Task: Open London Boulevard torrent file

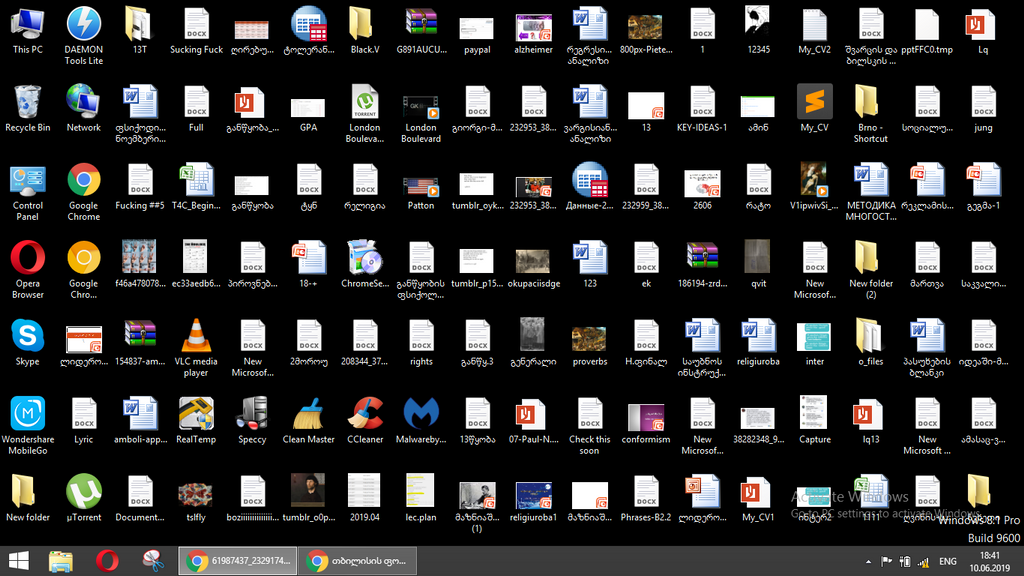Action: click(364, 114)
